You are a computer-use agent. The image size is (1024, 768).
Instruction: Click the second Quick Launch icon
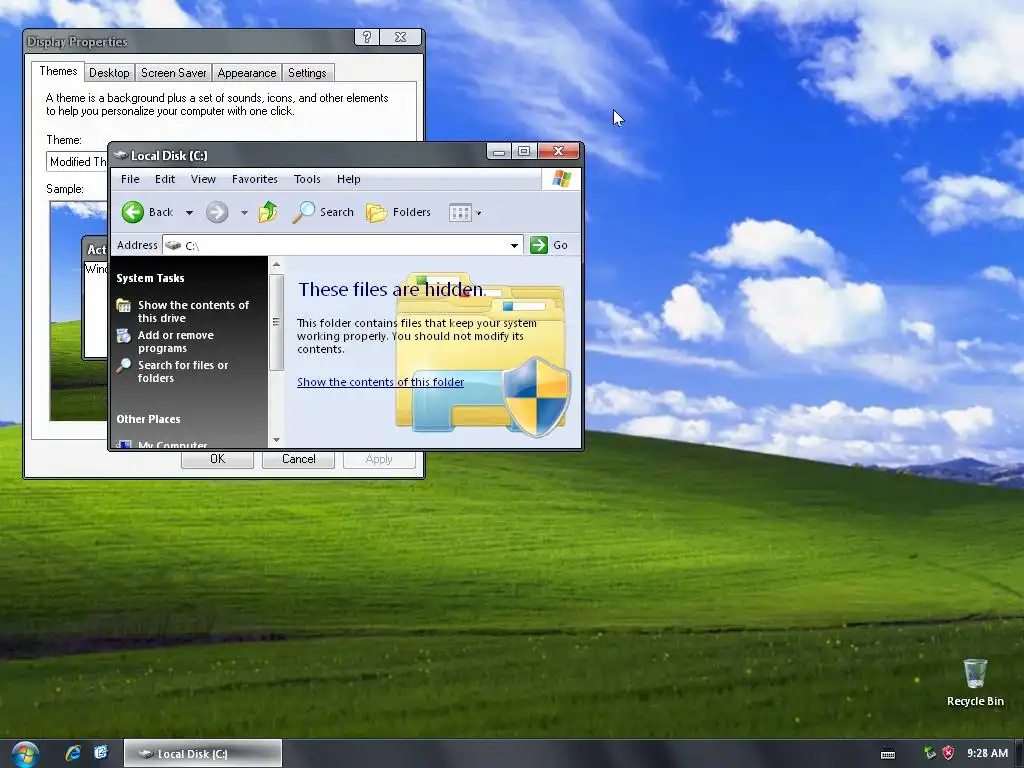(101, 753)
